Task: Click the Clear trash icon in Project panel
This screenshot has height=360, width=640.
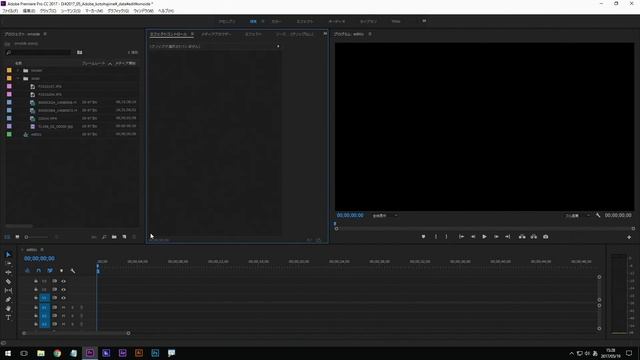Action: (134, 237)
